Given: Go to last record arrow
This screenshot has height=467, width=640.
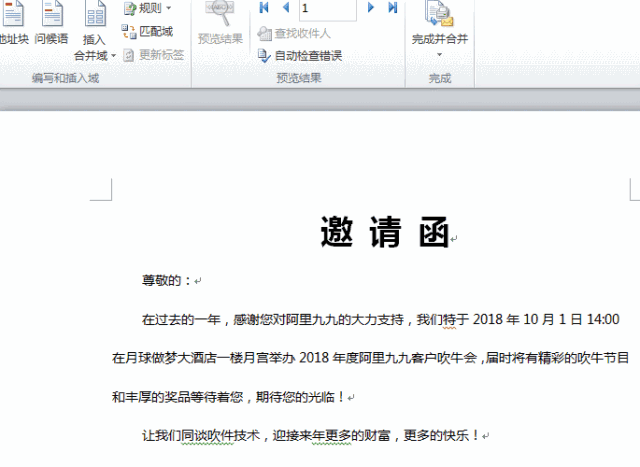Looking at the screenshot, I should coord(393,7).
